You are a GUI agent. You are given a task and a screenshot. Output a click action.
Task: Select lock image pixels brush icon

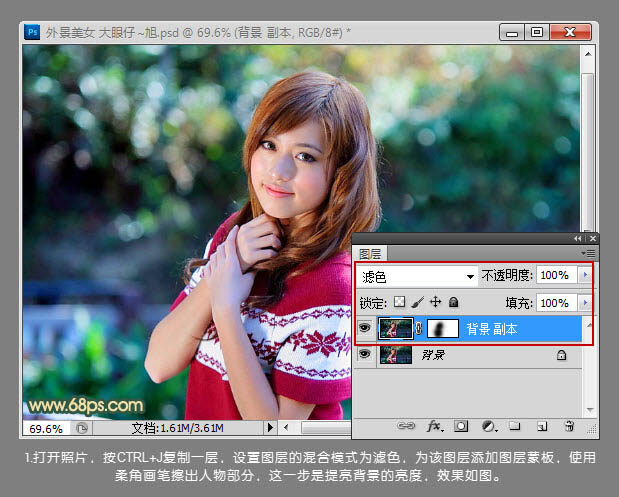coord(418,302)
